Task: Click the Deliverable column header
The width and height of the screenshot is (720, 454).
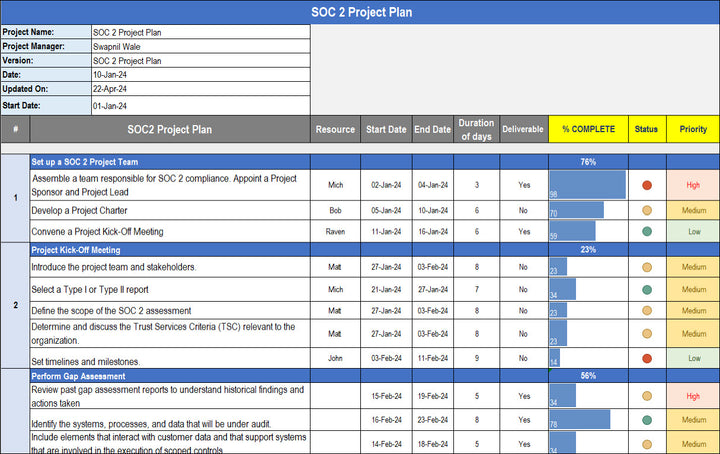Action: click(x=524, y=129)
